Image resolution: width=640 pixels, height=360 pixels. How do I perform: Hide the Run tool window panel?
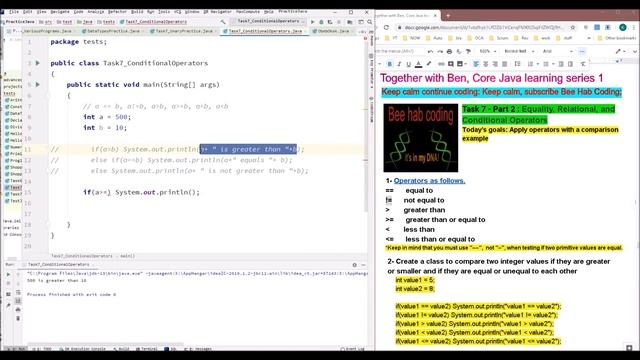(363, 265)
